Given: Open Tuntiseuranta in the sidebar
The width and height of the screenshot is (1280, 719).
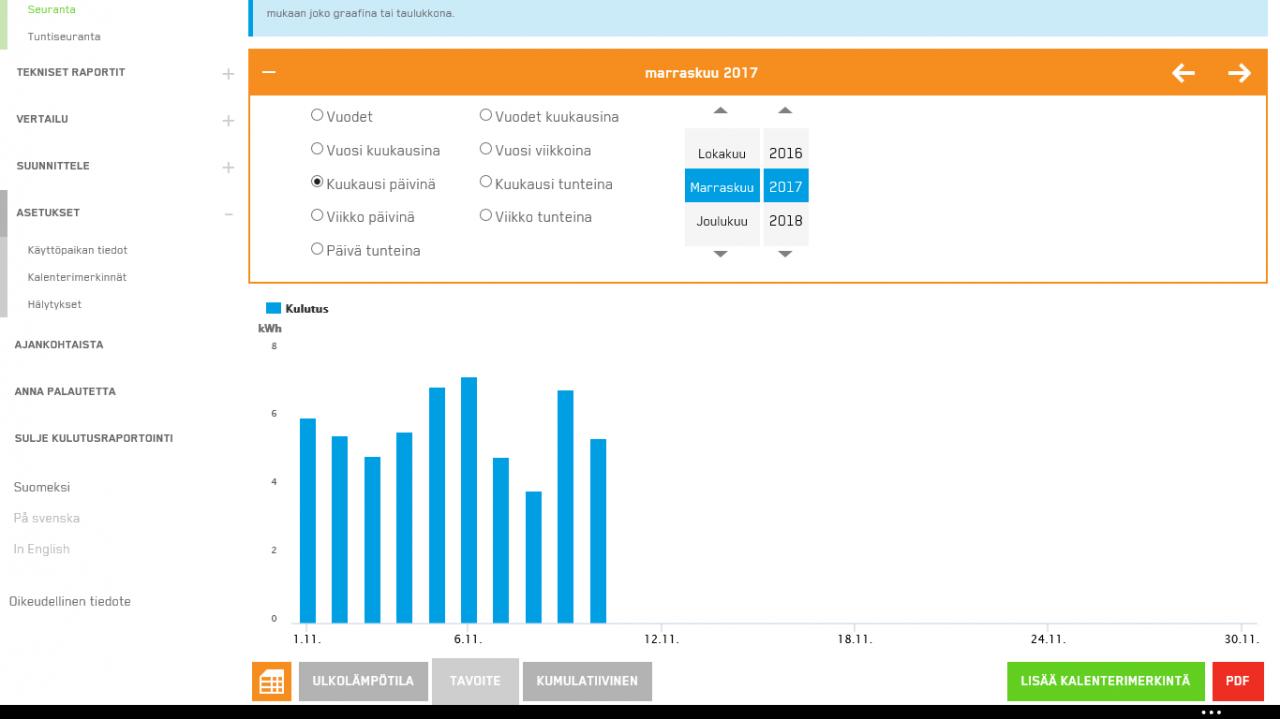Looking at the screenshot, I should click(64, 37).
